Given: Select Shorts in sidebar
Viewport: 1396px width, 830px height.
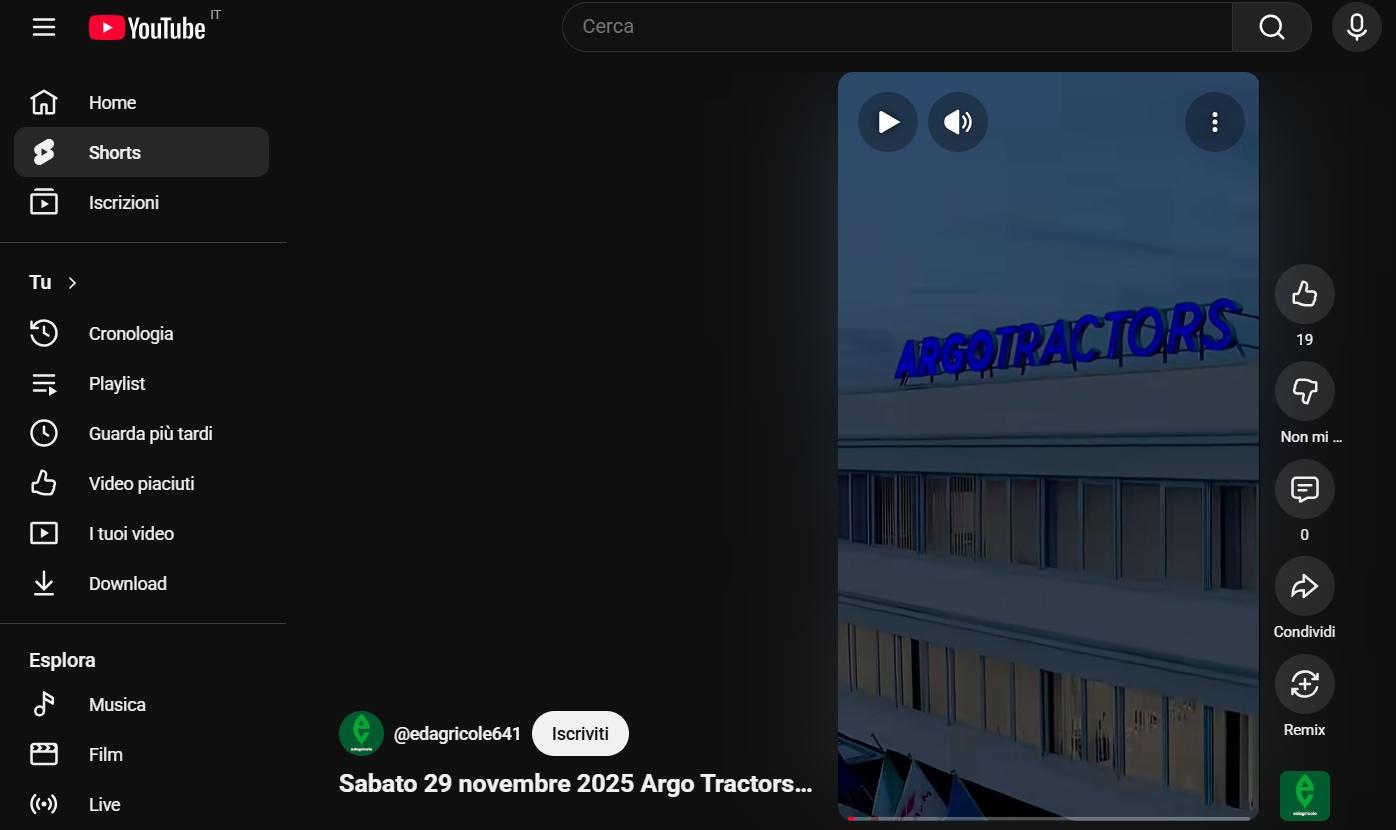Looking at the screenshot, I should pyautogui.click(x=141, y=152).
